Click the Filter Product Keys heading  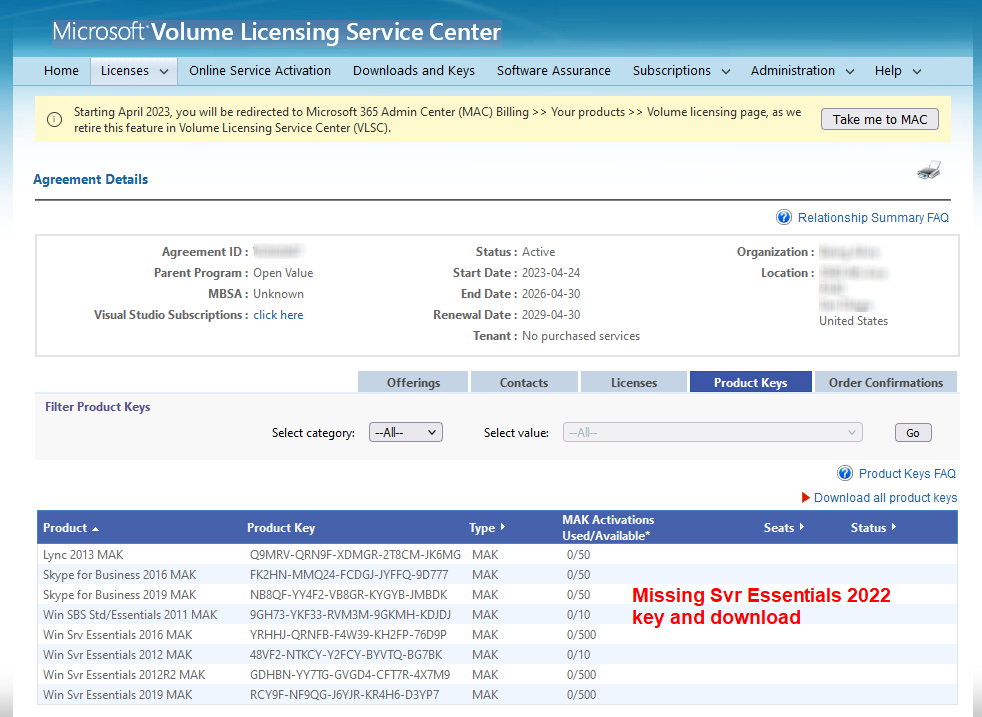tap(98, 407)
